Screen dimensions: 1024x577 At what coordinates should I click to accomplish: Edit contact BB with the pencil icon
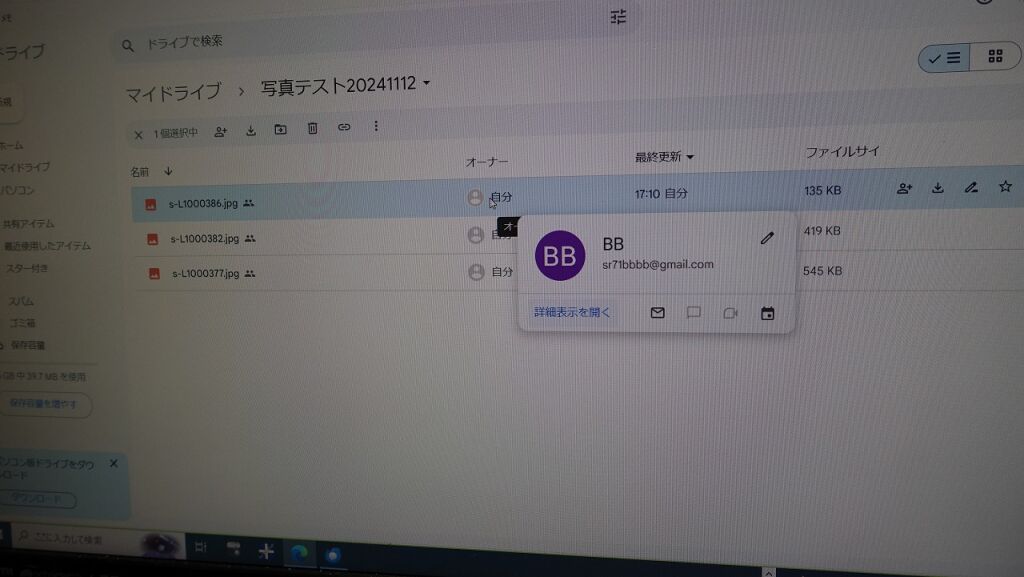(x=767, y=238)
